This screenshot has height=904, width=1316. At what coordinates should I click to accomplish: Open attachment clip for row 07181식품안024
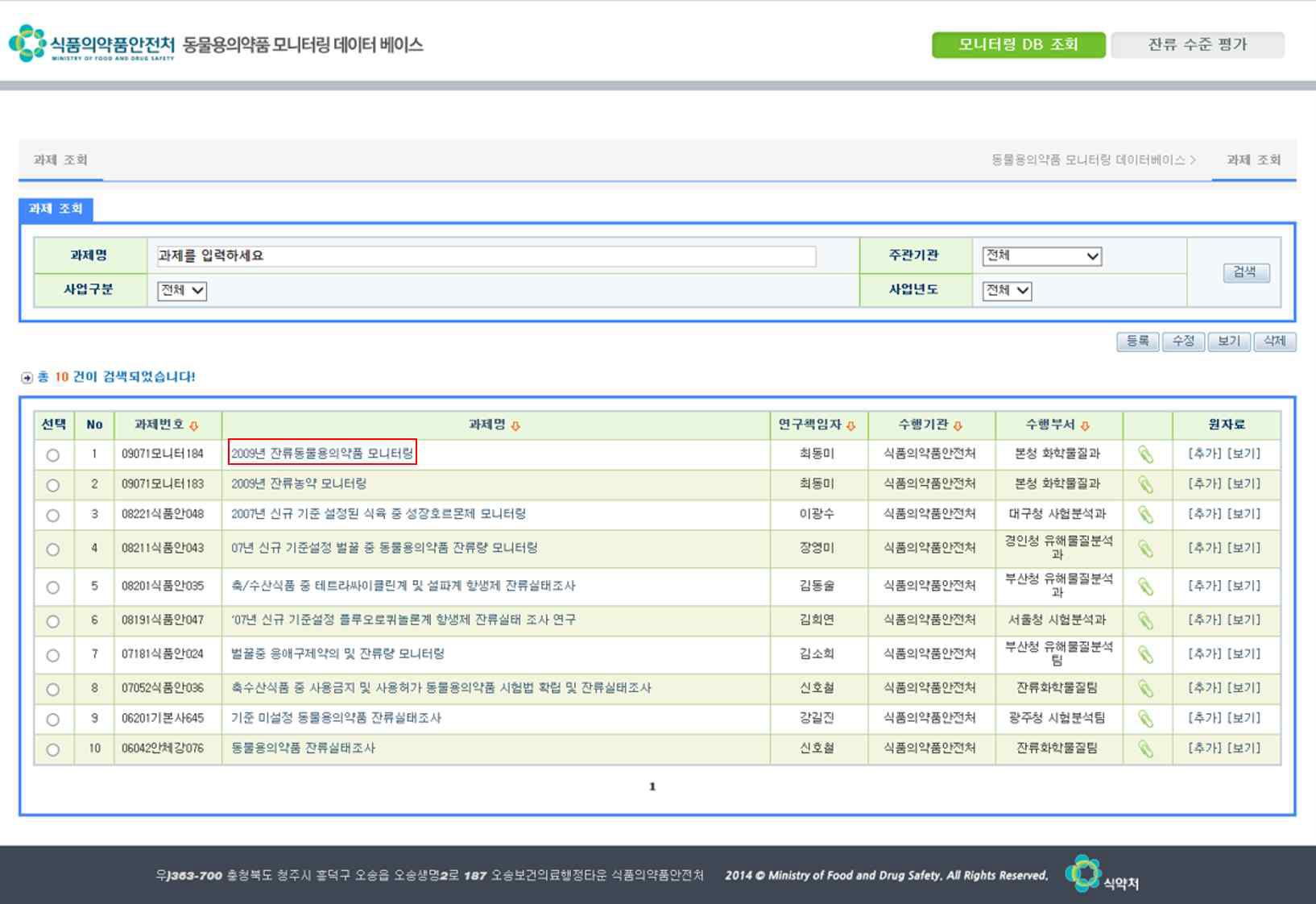tap(1145, 654)
